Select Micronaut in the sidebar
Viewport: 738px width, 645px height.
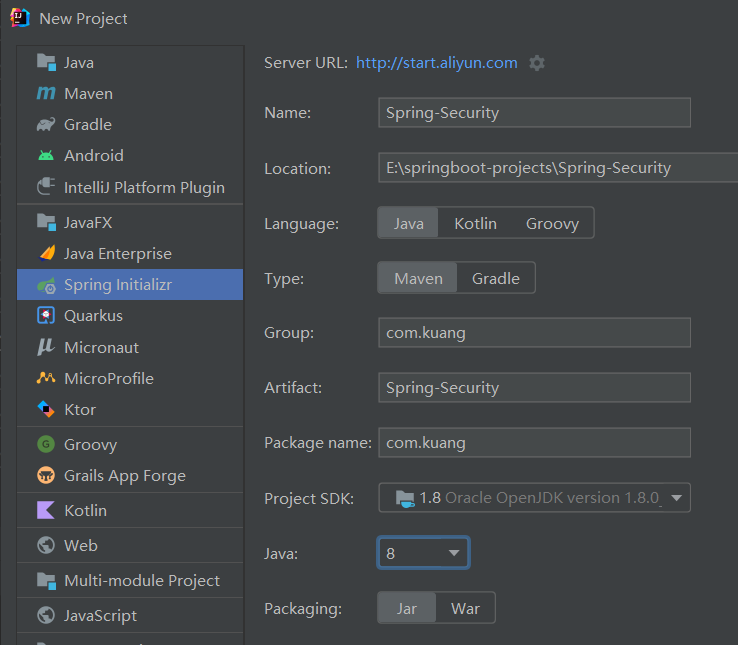point(130,347)
